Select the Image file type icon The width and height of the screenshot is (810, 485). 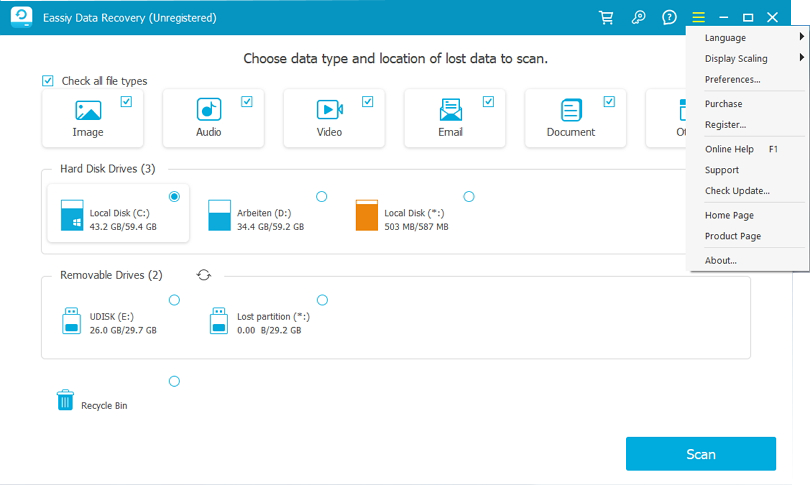[x=88, y=110]
